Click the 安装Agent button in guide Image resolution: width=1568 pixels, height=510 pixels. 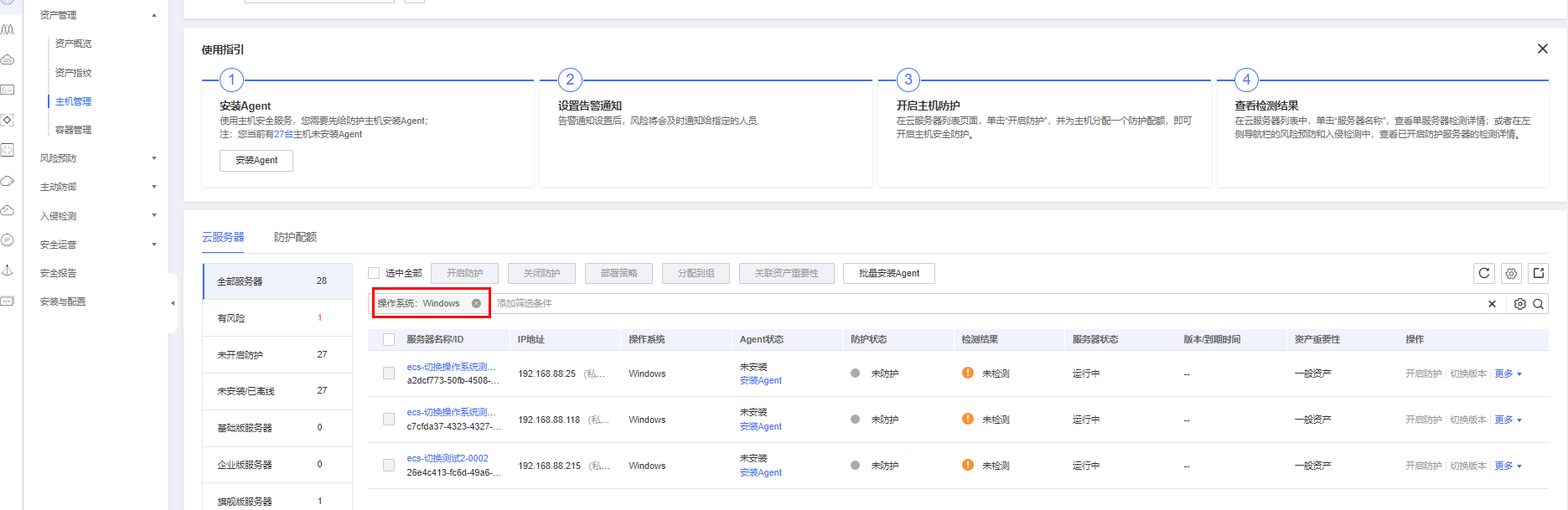click(256, 160)
